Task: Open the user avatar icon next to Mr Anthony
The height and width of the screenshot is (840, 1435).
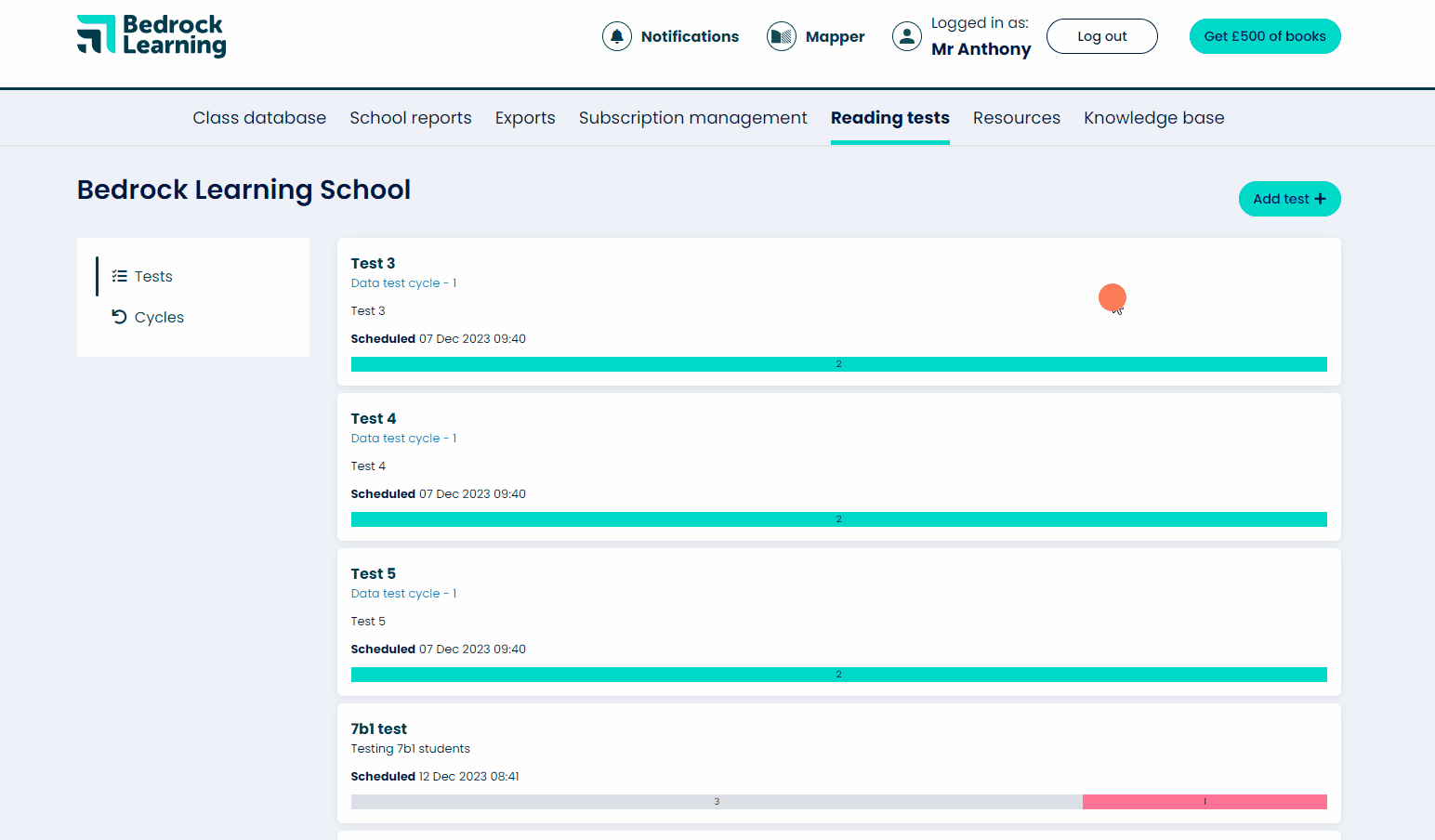Action: (x=906, y=36)
